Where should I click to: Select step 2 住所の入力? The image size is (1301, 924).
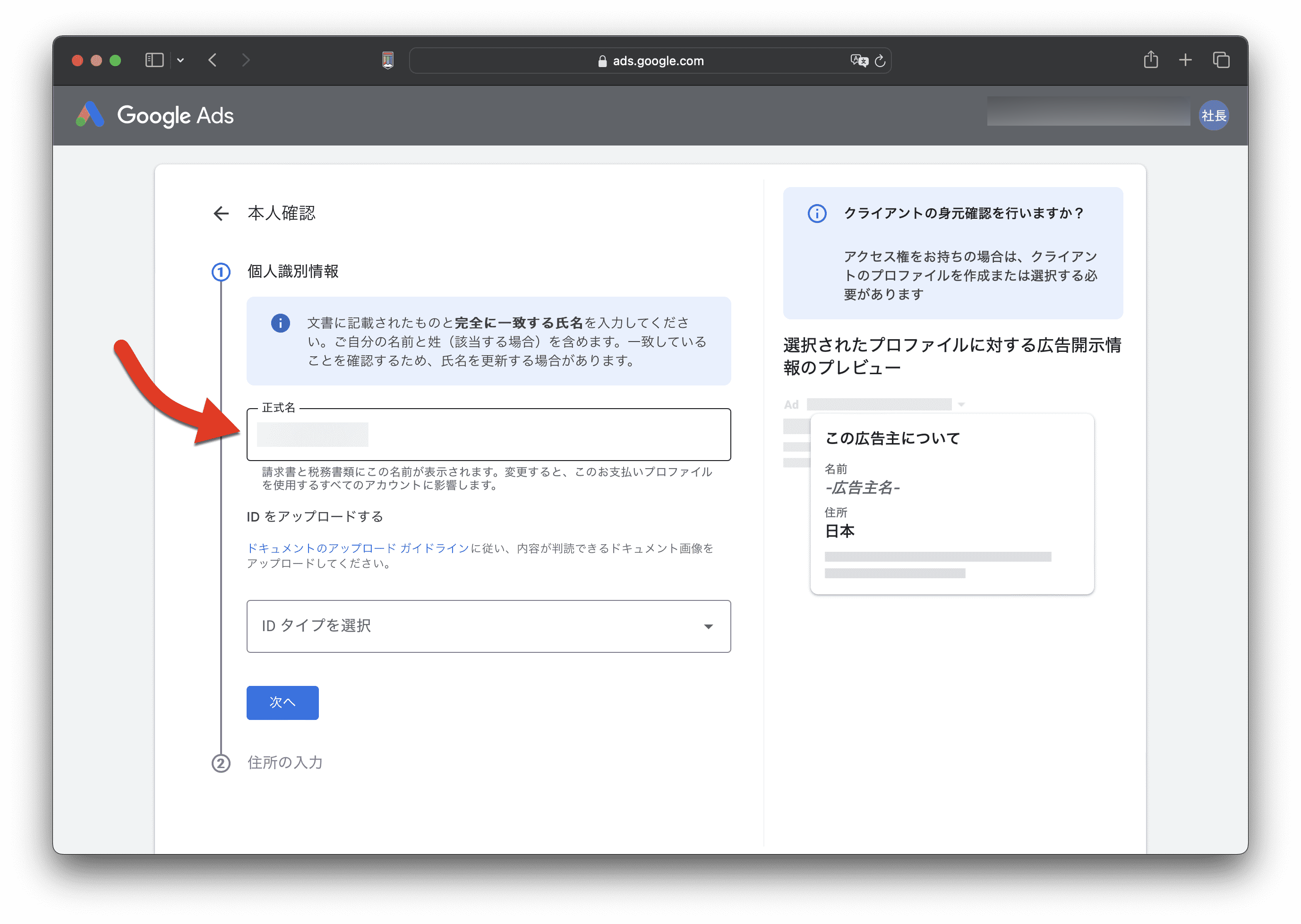[284, 762]
